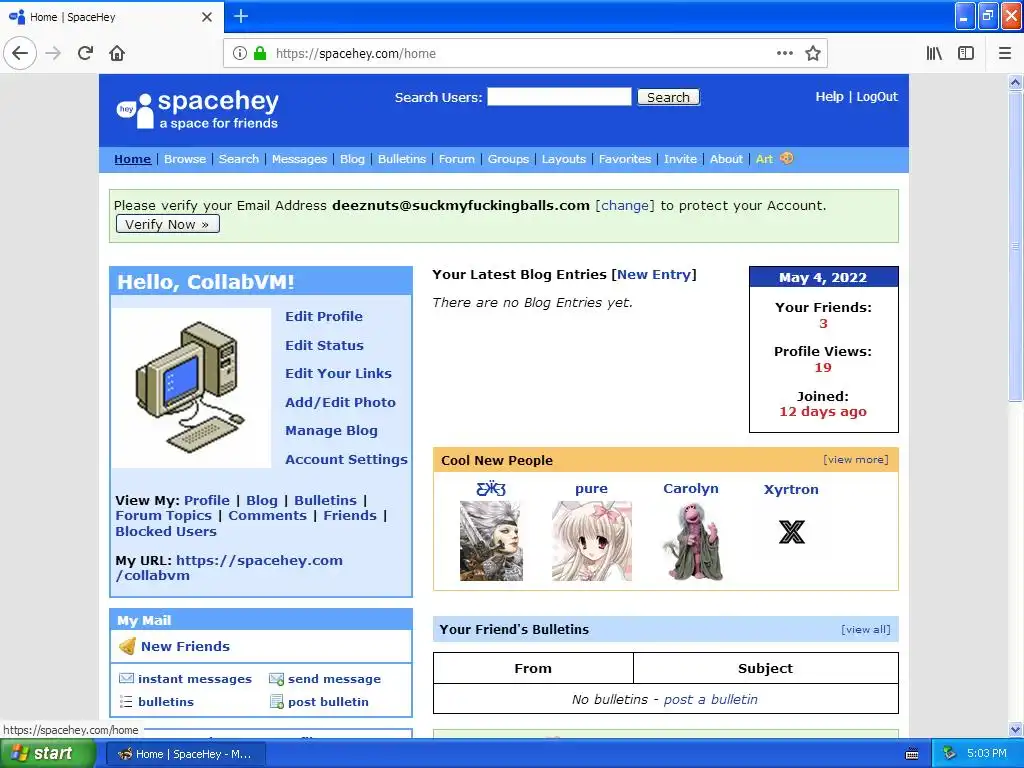The width and height of the screenshot is (1024, 768).
Task: Open the Blocked Users link
Action: coord(166,531)
